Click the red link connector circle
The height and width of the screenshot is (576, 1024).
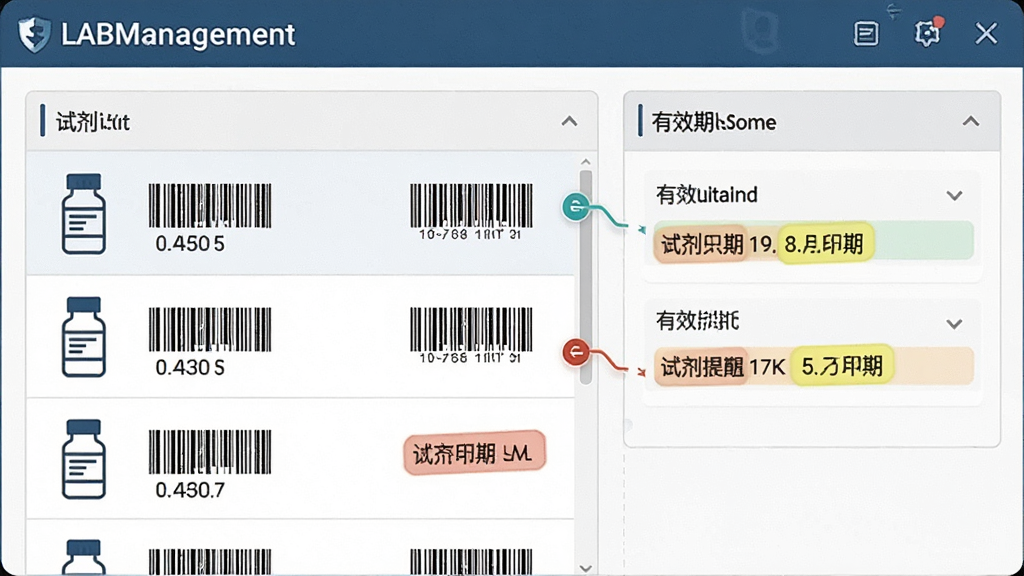pyautogui.click(x=576, y=353)
